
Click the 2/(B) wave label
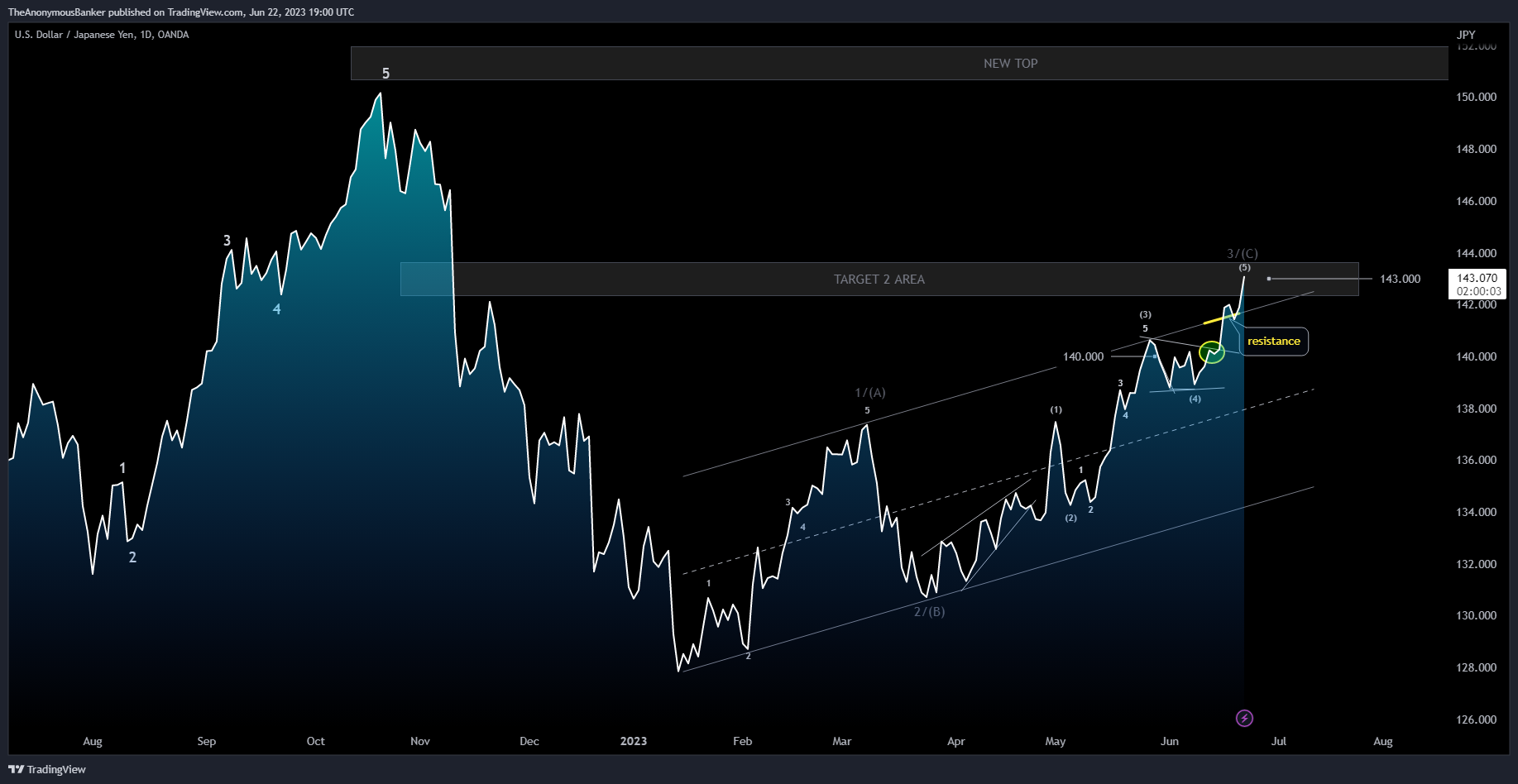tap(929, 612)
